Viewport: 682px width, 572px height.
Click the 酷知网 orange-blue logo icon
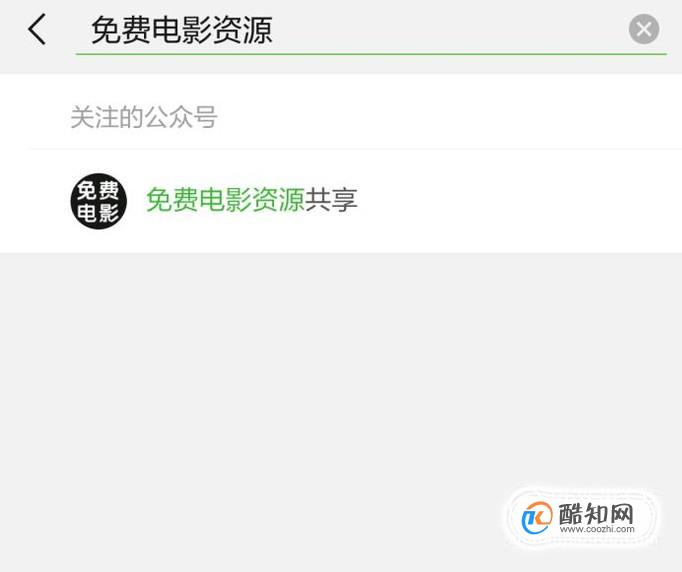537,518
